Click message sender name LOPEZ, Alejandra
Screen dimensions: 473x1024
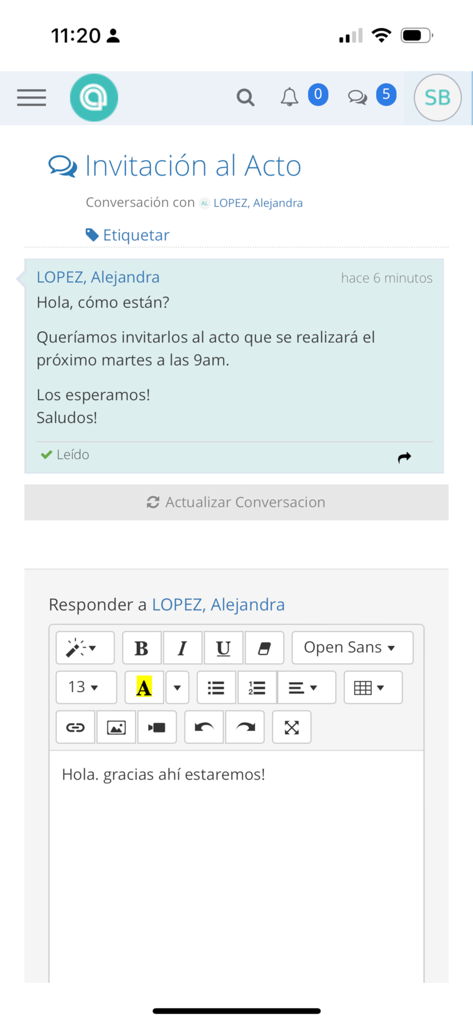tap(98, 277)
